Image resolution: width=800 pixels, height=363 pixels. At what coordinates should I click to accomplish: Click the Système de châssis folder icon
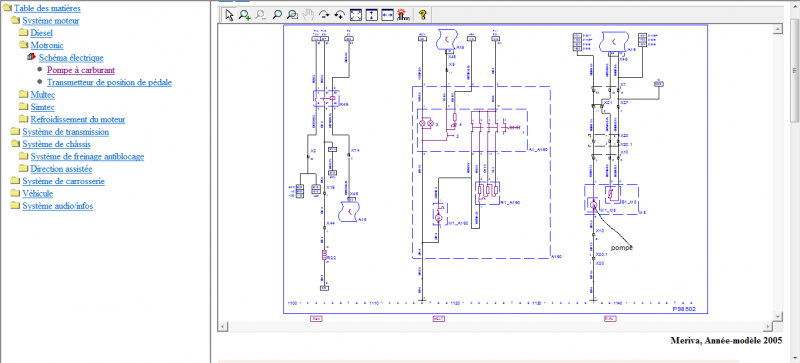pos(15,144)
